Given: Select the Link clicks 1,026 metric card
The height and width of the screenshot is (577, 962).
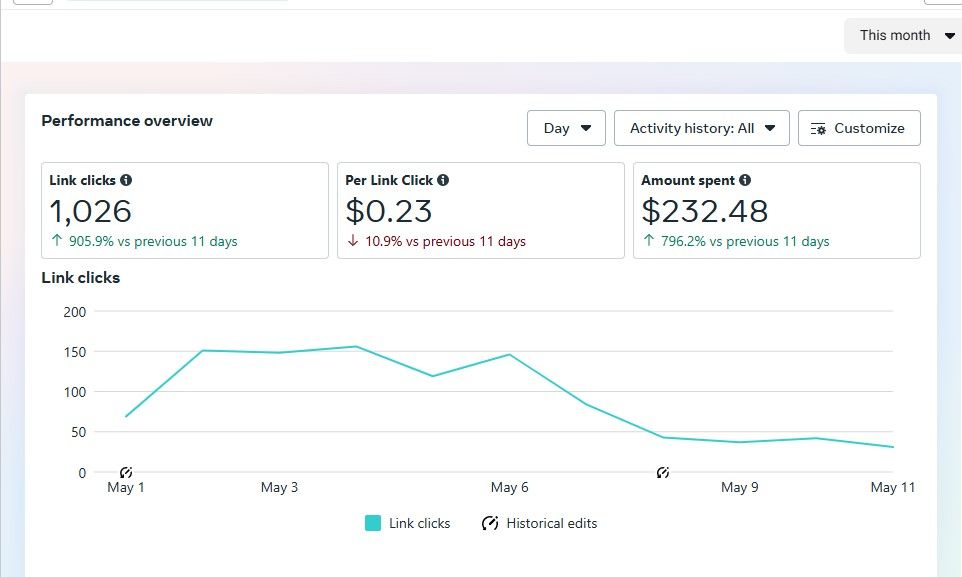Looking at the screenshot, I should (185, 211).
